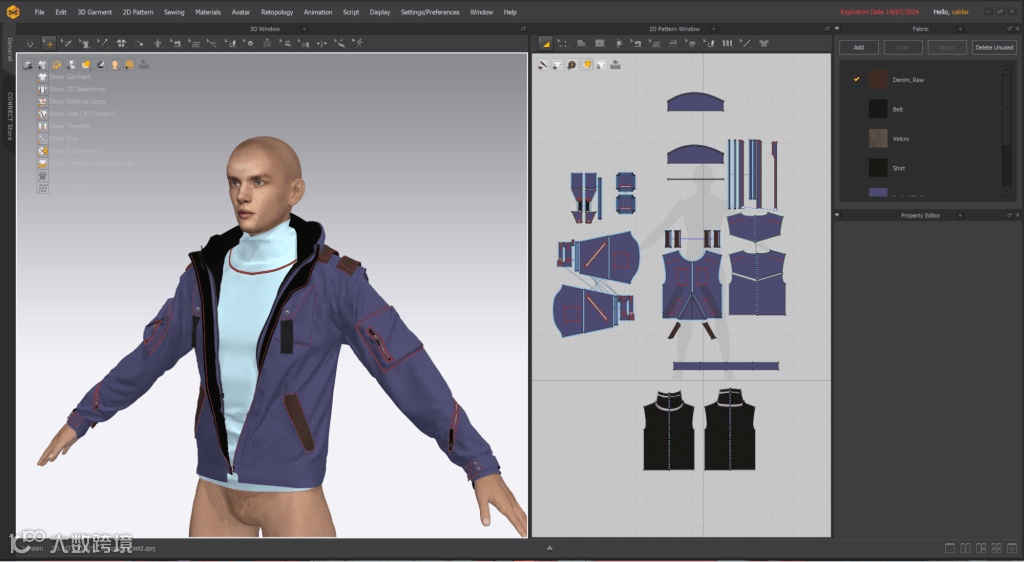Select the Velcro fabric texture swatch
1024x562 pixels.
[878, 138]
